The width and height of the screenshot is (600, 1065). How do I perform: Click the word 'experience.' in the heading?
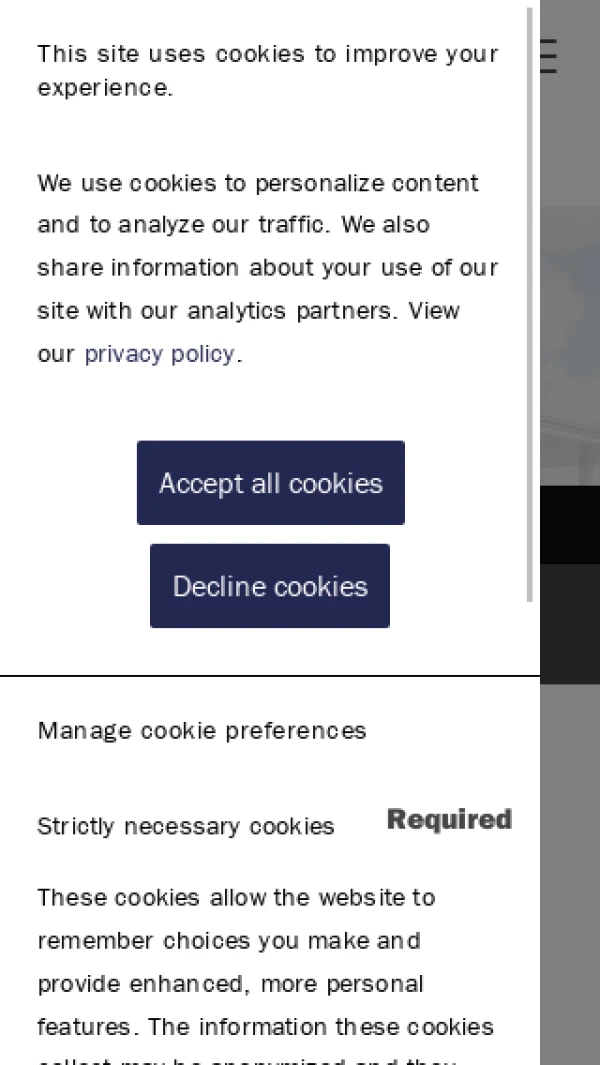coord(105,88)
